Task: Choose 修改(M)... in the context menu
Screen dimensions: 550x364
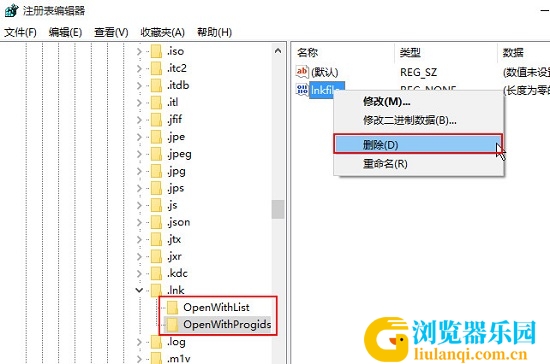Action: [387, 102]
